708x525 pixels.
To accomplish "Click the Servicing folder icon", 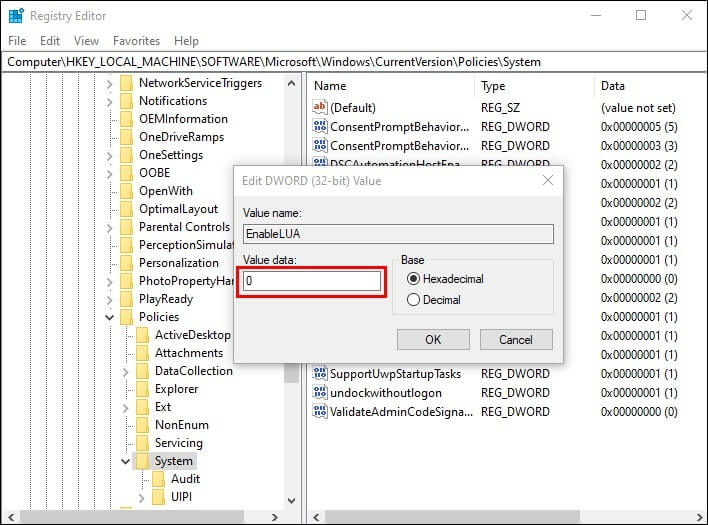I will 143,443.
